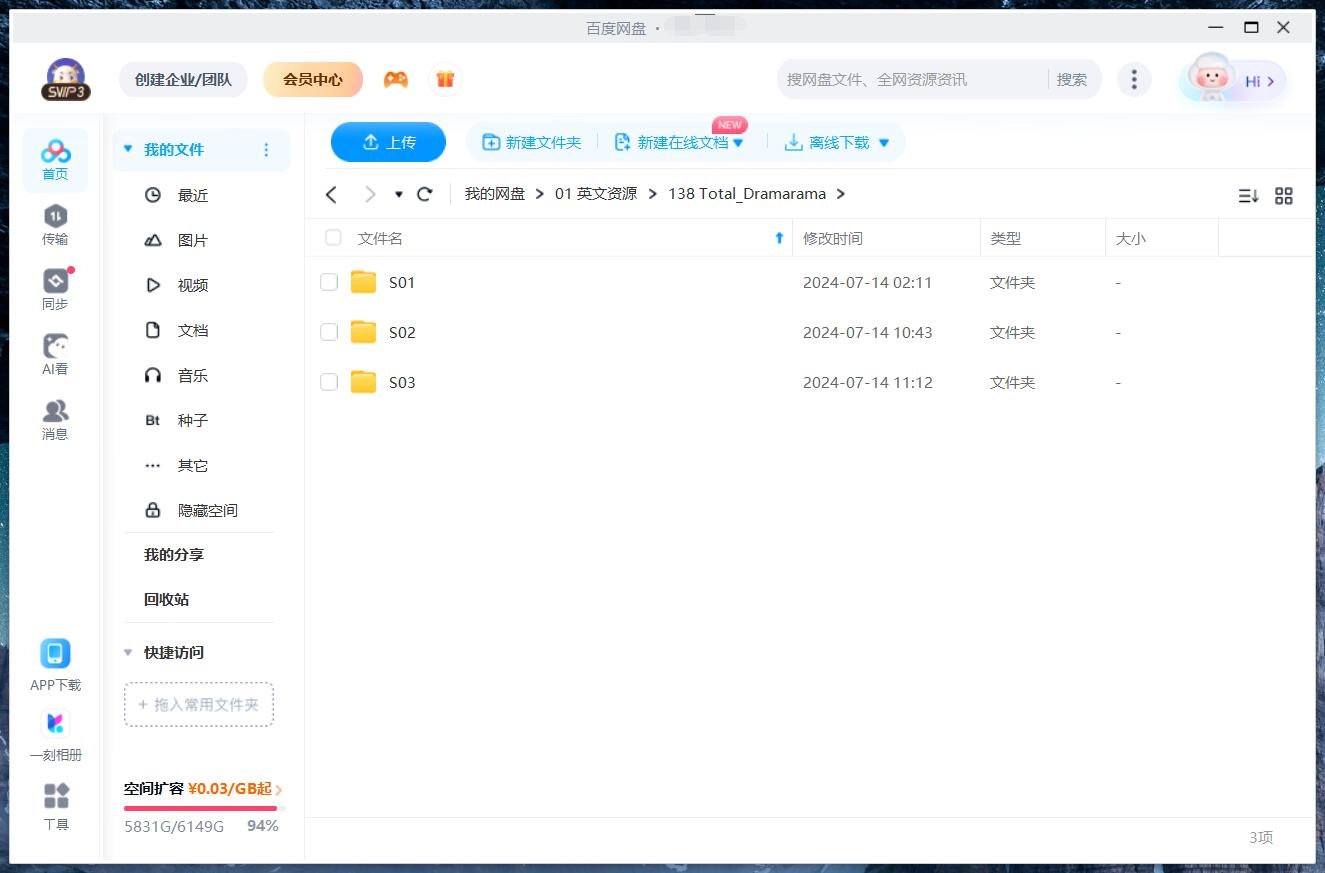This screenshot has width=1325, height=873.
Task: Select the checkbox for folder S01
Action: (x=329, y=282)
